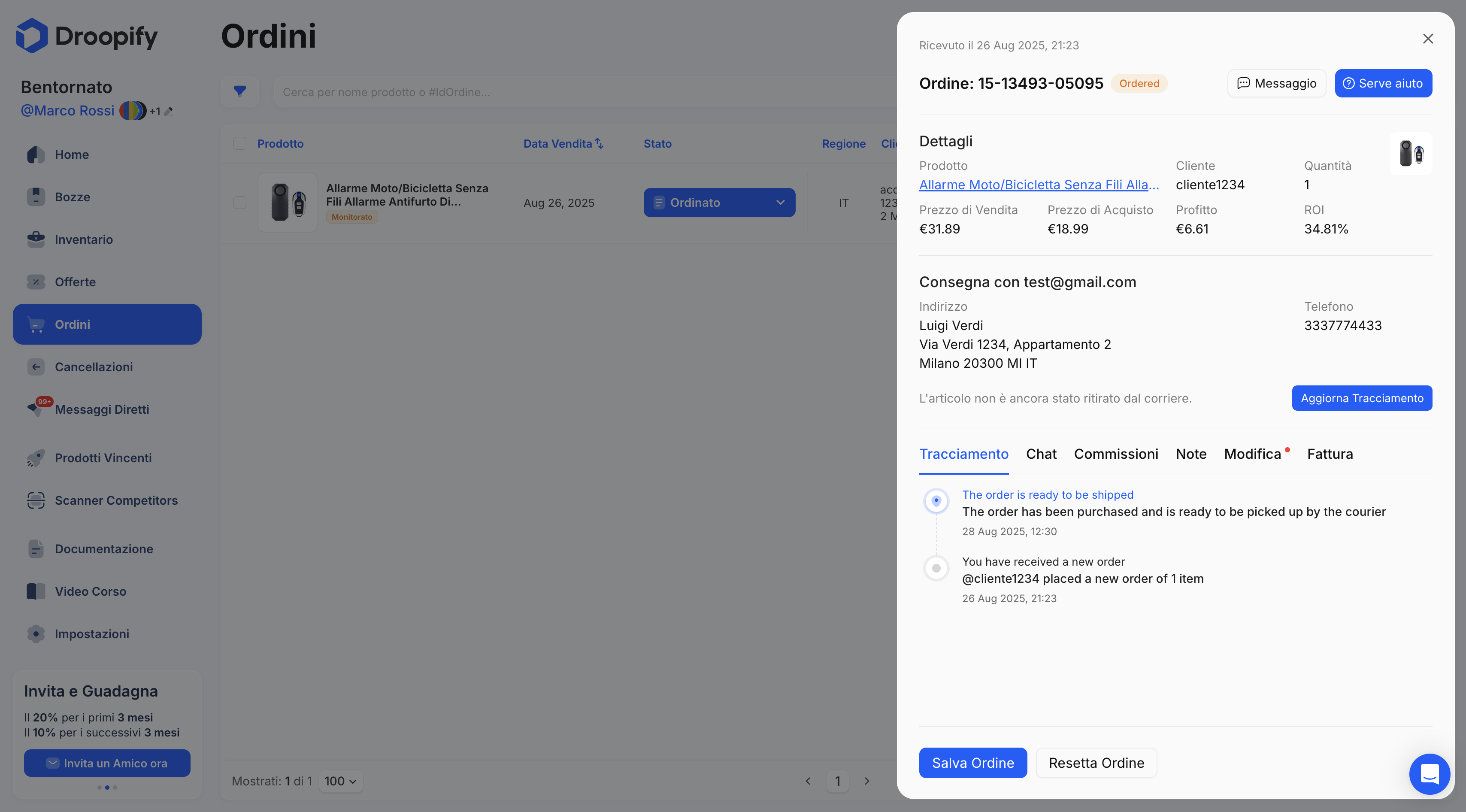
Task: Click the Droopify logo icon
Action: point(32,36)
